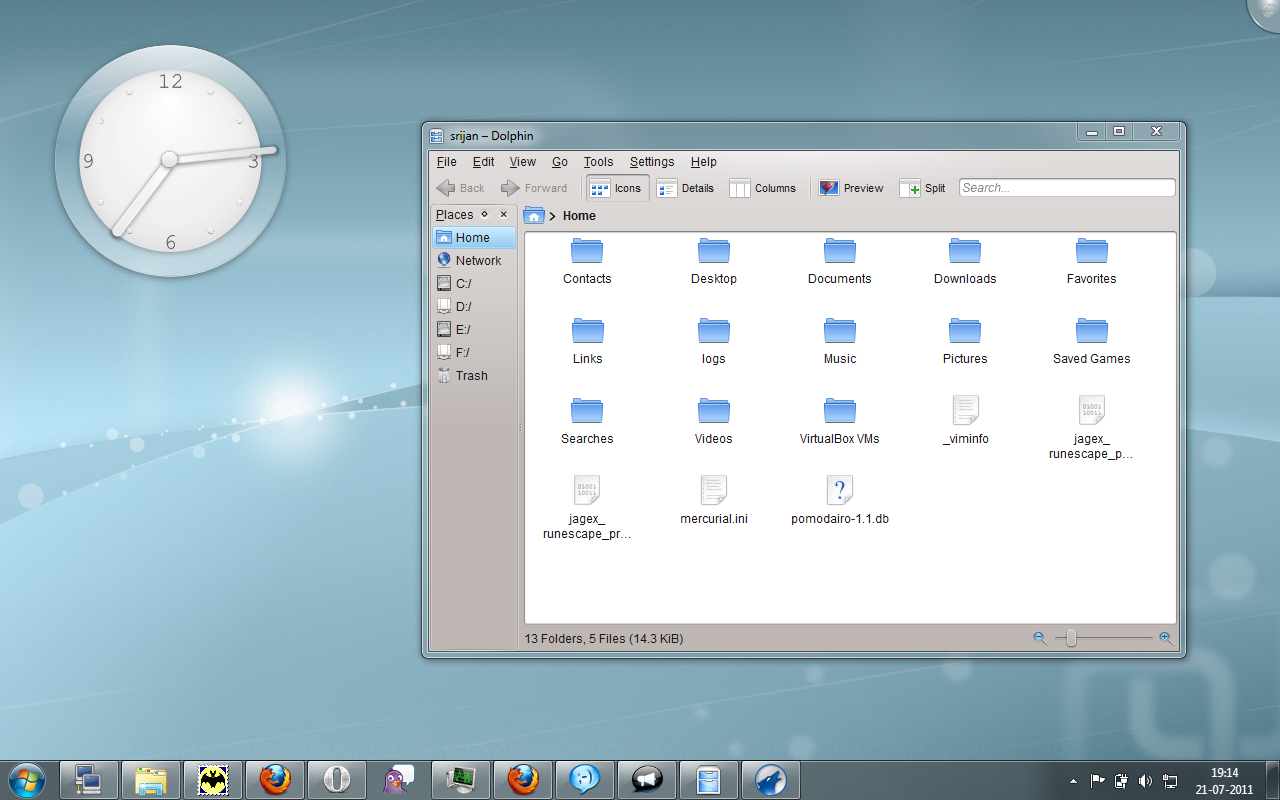Activate Split view mode
The width and height of the screenshot is (1280, 800).
point(921,188)
